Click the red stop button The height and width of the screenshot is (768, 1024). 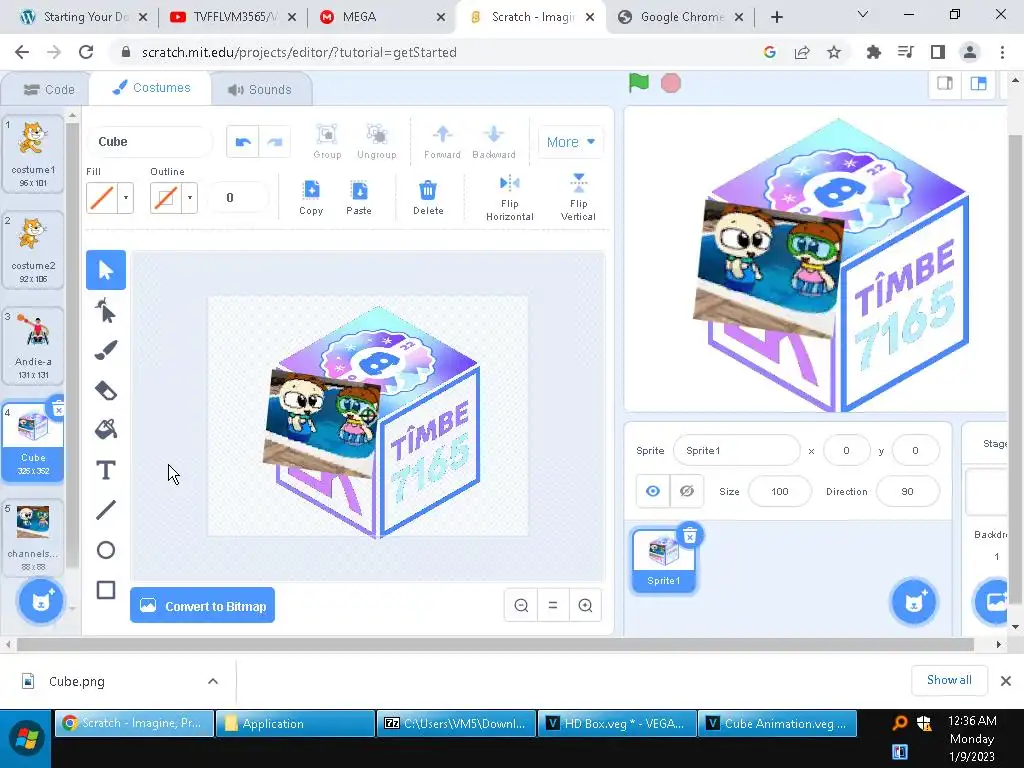pos(671,84)
